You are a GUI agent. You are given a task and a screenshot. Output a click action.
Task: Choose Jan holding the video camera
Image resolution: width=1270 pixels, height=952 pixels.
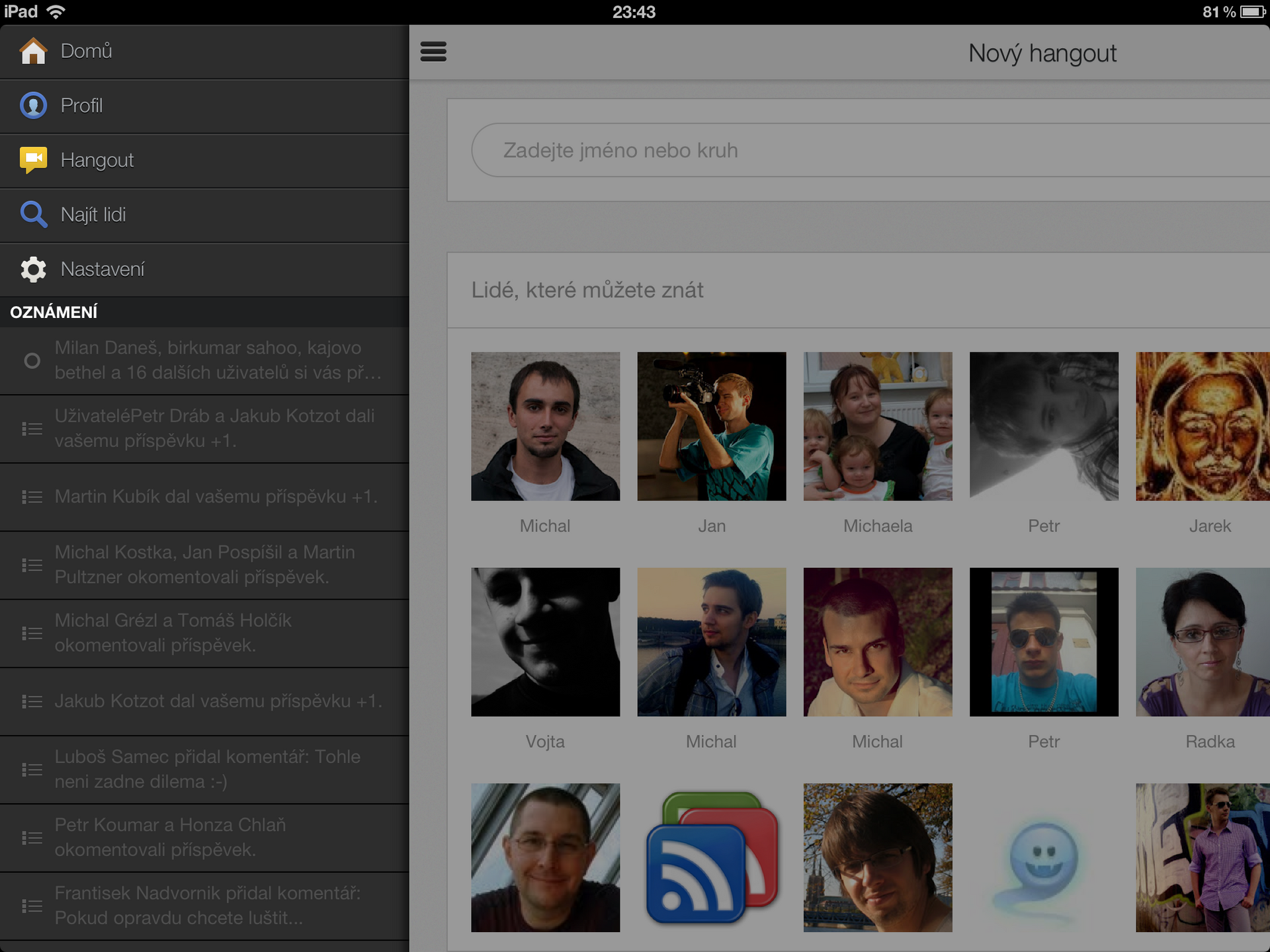[711, 426]
